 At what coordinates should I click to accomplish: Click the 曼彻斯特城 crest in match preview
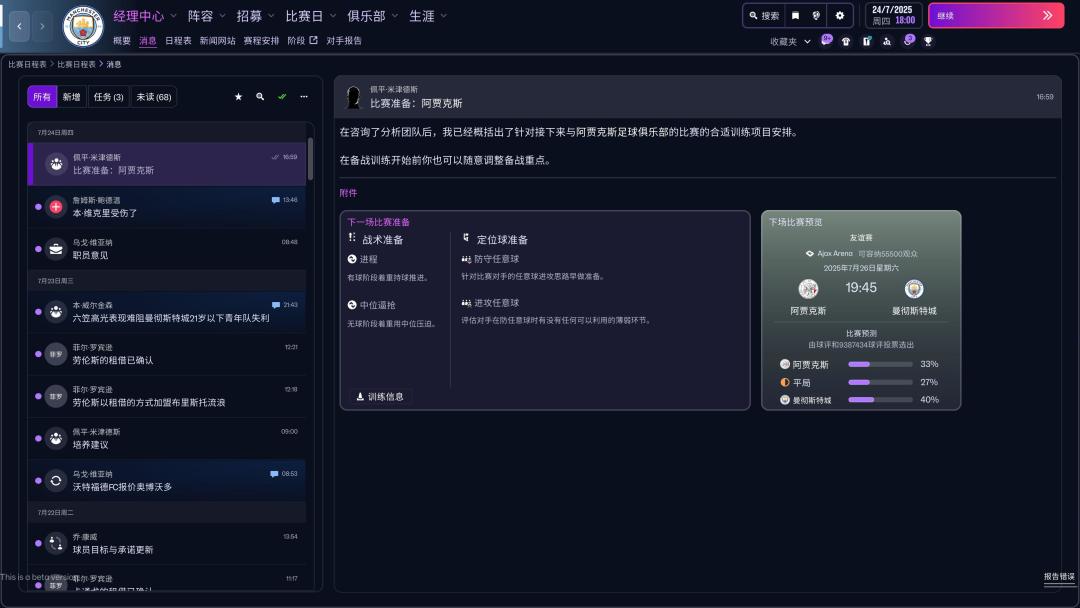[914, 289]
